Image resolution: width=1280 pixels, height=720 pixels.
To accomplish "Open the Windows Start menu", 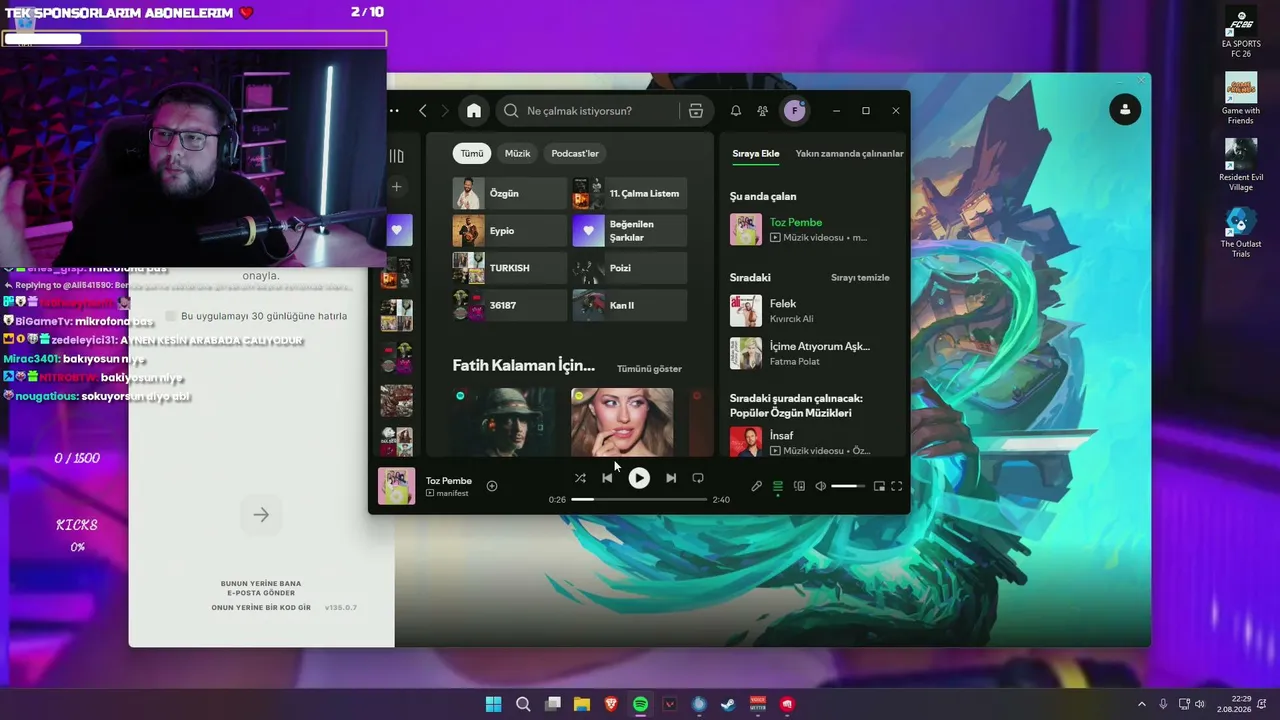I will [493, 704].
